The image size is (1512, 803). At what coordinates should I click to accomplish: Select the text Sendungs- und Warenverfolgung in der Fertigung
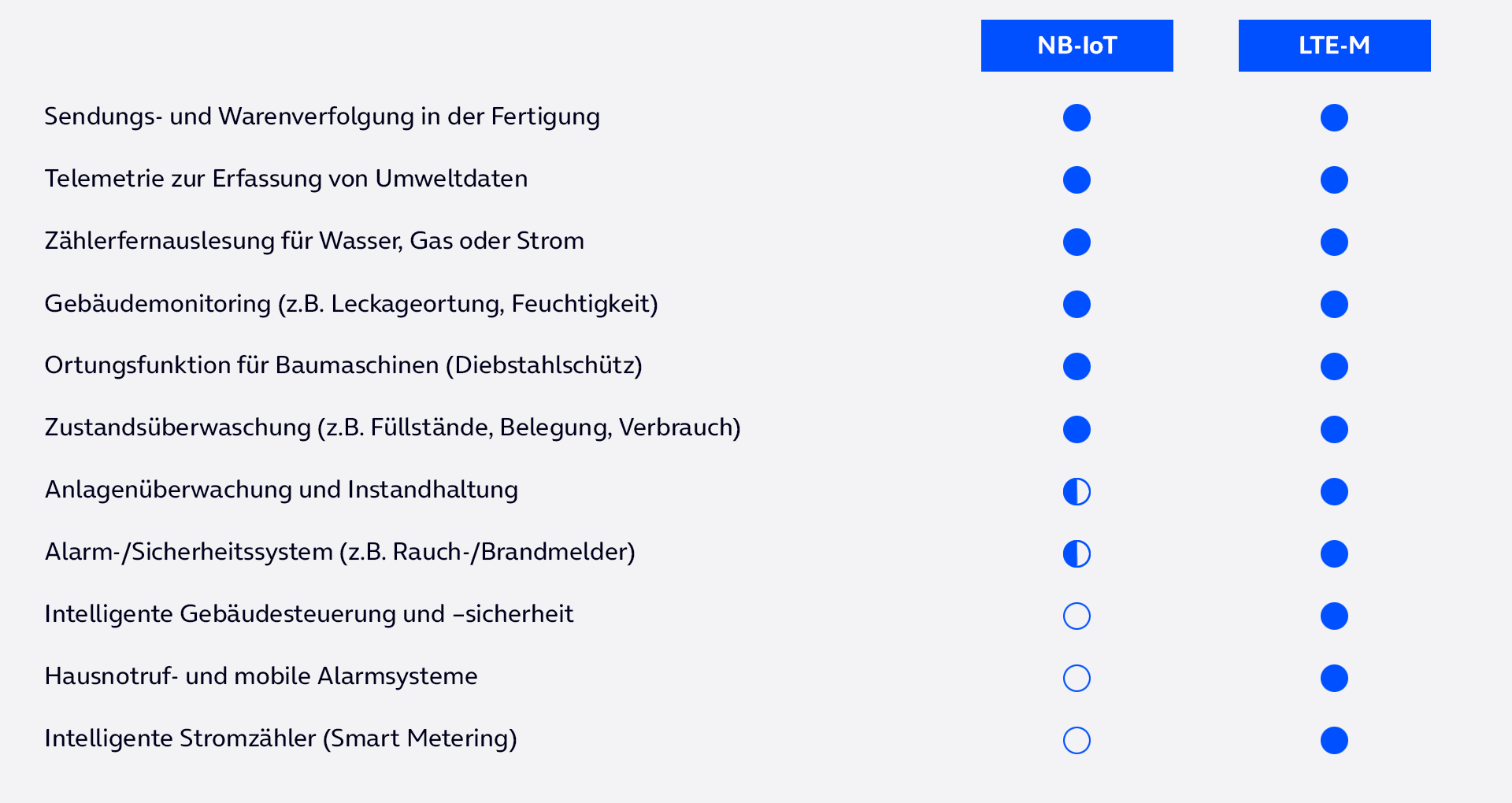click(322, 117)
